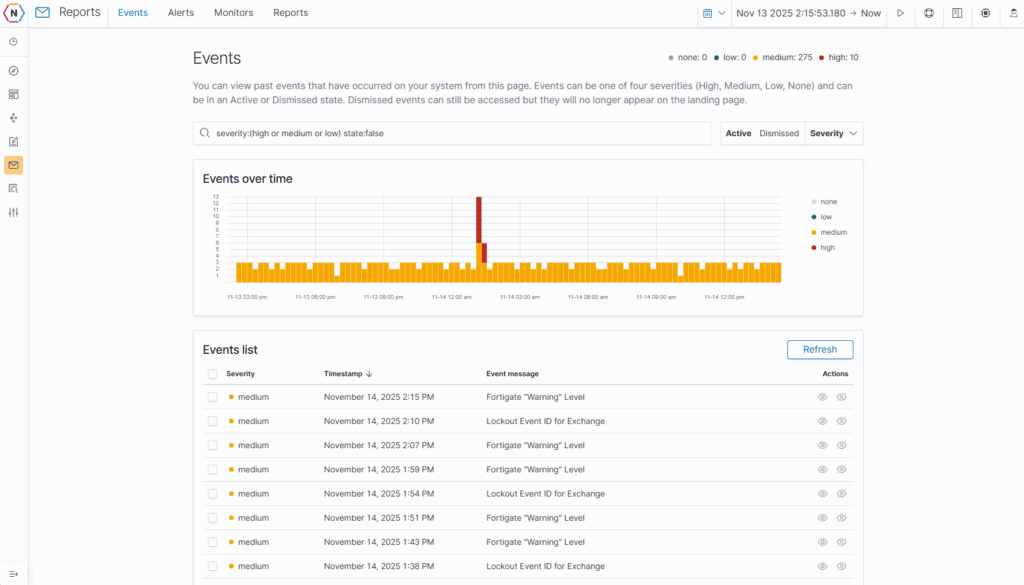This screenshot has width=1024, height=585.
Task: Check the select-all checkbox in Events list header
Action: [x=212, y=373]
